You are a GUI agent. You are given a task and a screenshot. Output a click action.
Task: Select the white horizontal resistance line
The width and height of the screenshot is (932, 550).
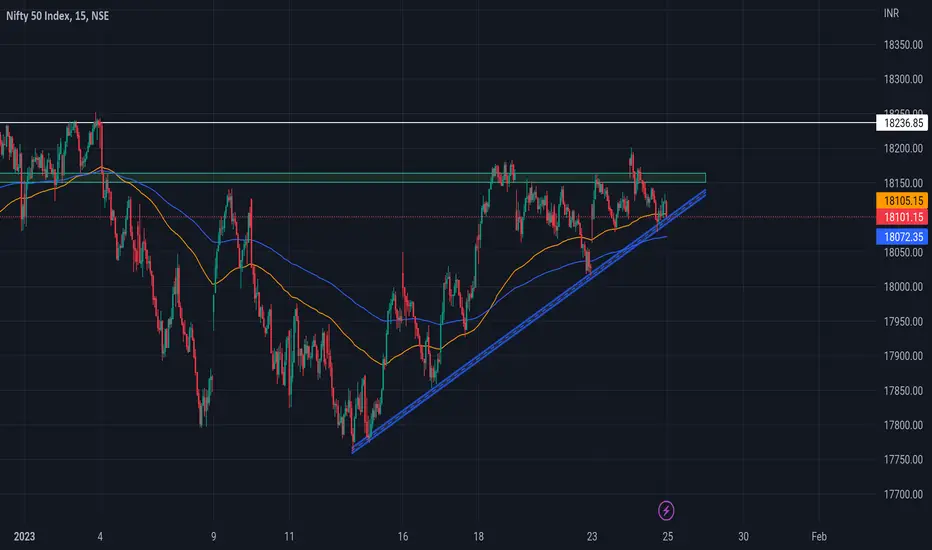click(x=438, y=123)
